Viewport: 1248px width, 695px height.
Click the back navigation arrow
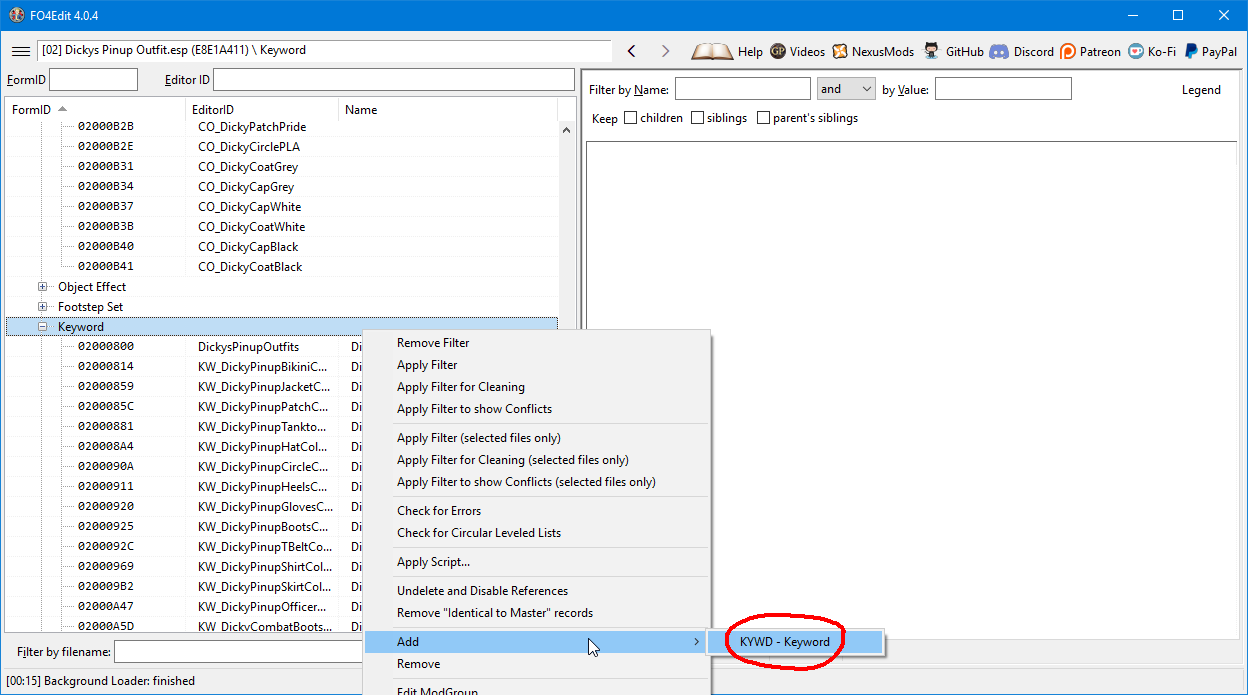pyautogui.click(x=631, y=51)
